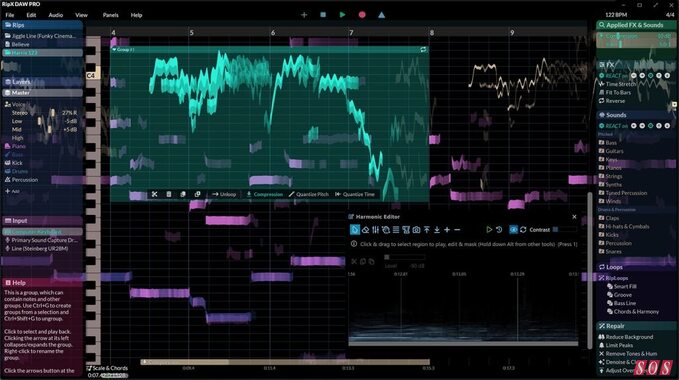Apply the Reverse effect
Screen dimensions: 679x380
pyautogui.click(x=612, y=101)
